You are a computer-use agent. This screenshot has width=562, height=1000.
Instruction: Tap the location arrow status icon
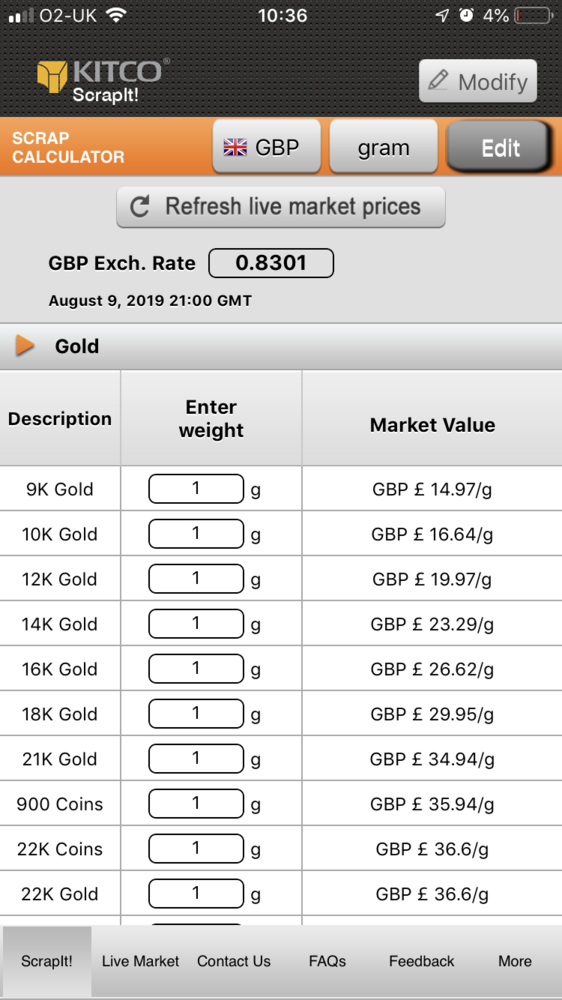click(x=442, y=15)
